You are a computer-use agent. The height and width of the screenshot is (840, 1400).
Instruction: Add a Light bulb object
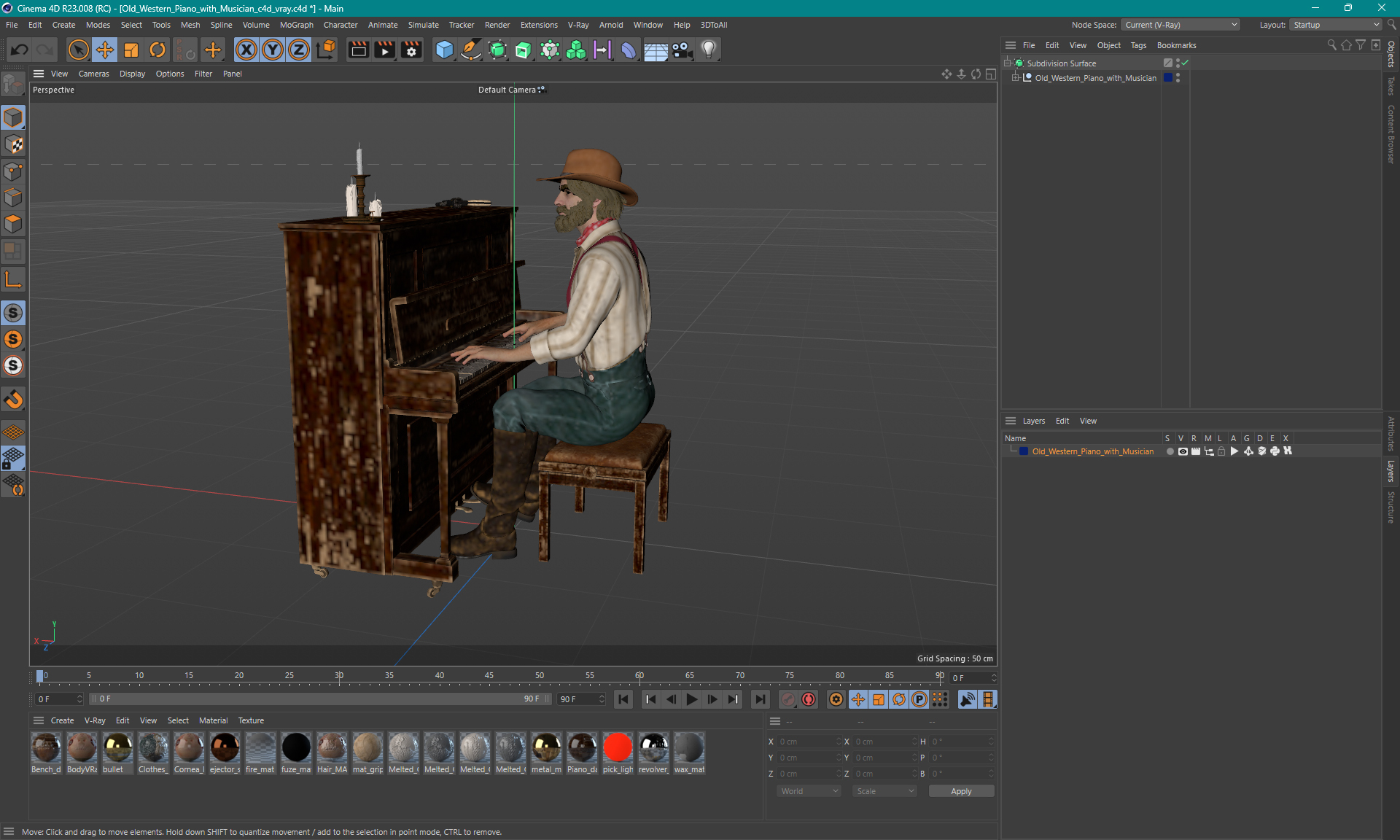point(709,50)
